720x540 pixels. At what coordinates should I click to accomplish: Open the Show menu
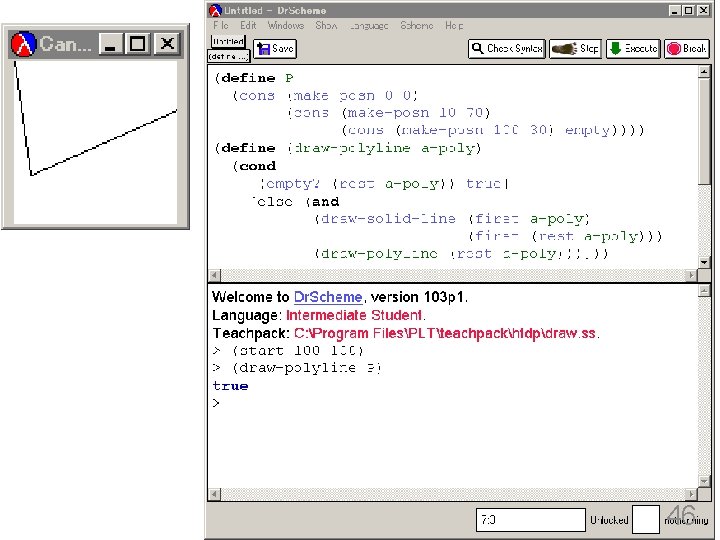[326, 25]
